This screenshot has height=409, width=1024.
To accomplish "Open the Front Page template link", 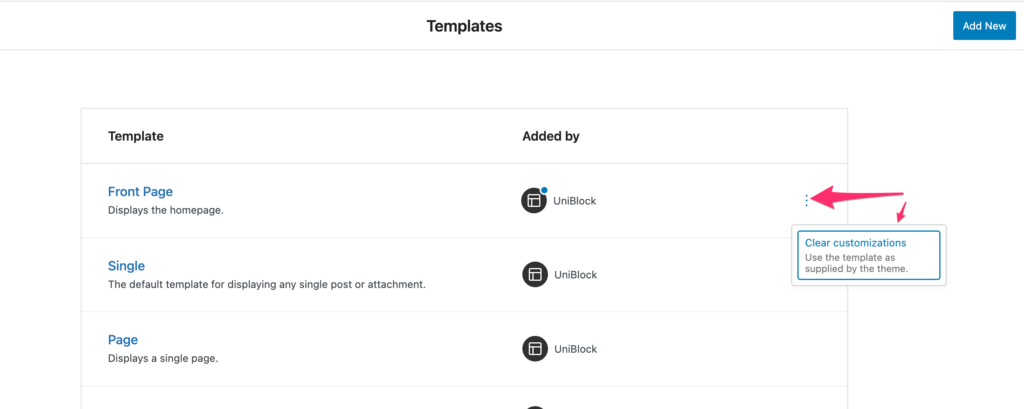I will click(x=140, y=191).
